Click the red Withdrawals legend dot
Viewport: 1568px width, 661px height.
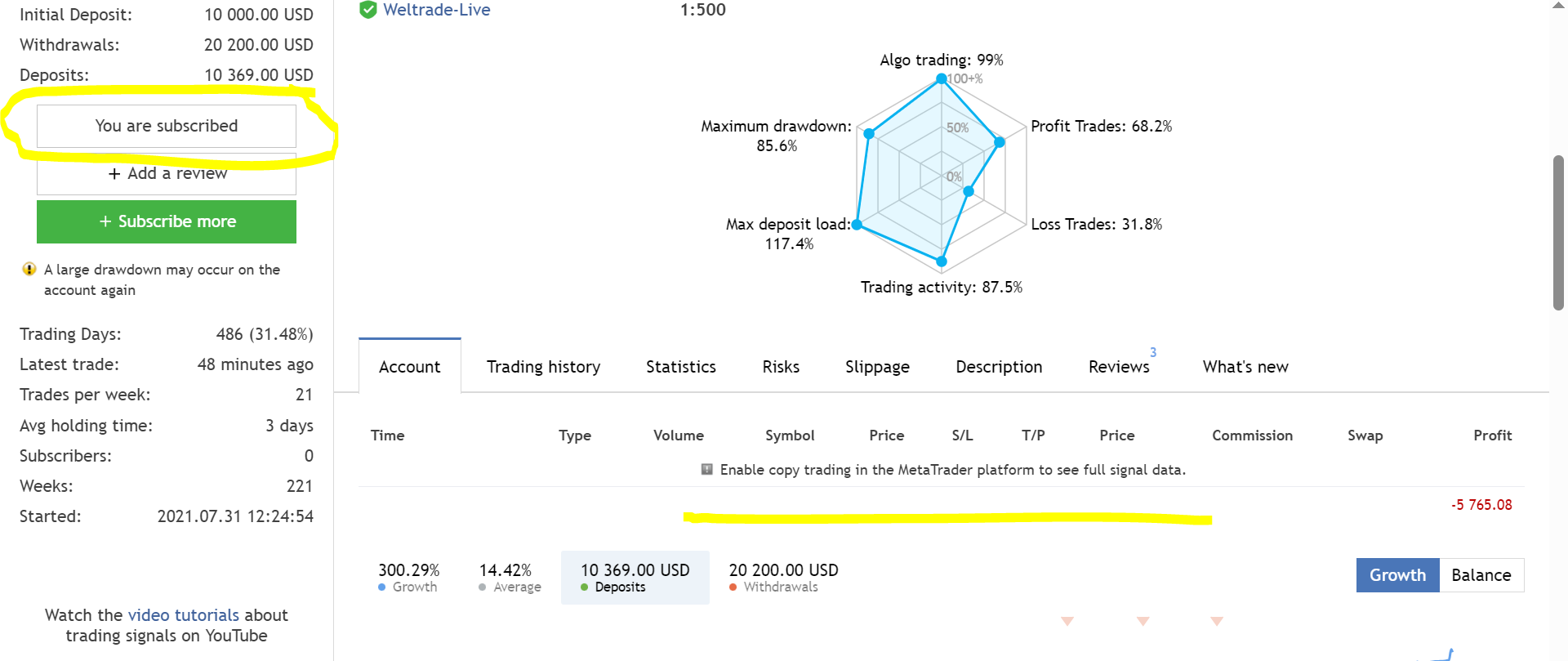(733, 587)
